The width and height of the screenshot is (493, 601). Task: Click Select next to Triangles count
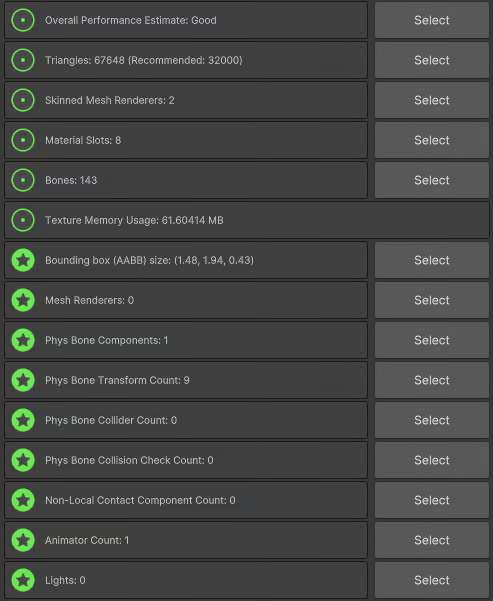tap(432, 60)
